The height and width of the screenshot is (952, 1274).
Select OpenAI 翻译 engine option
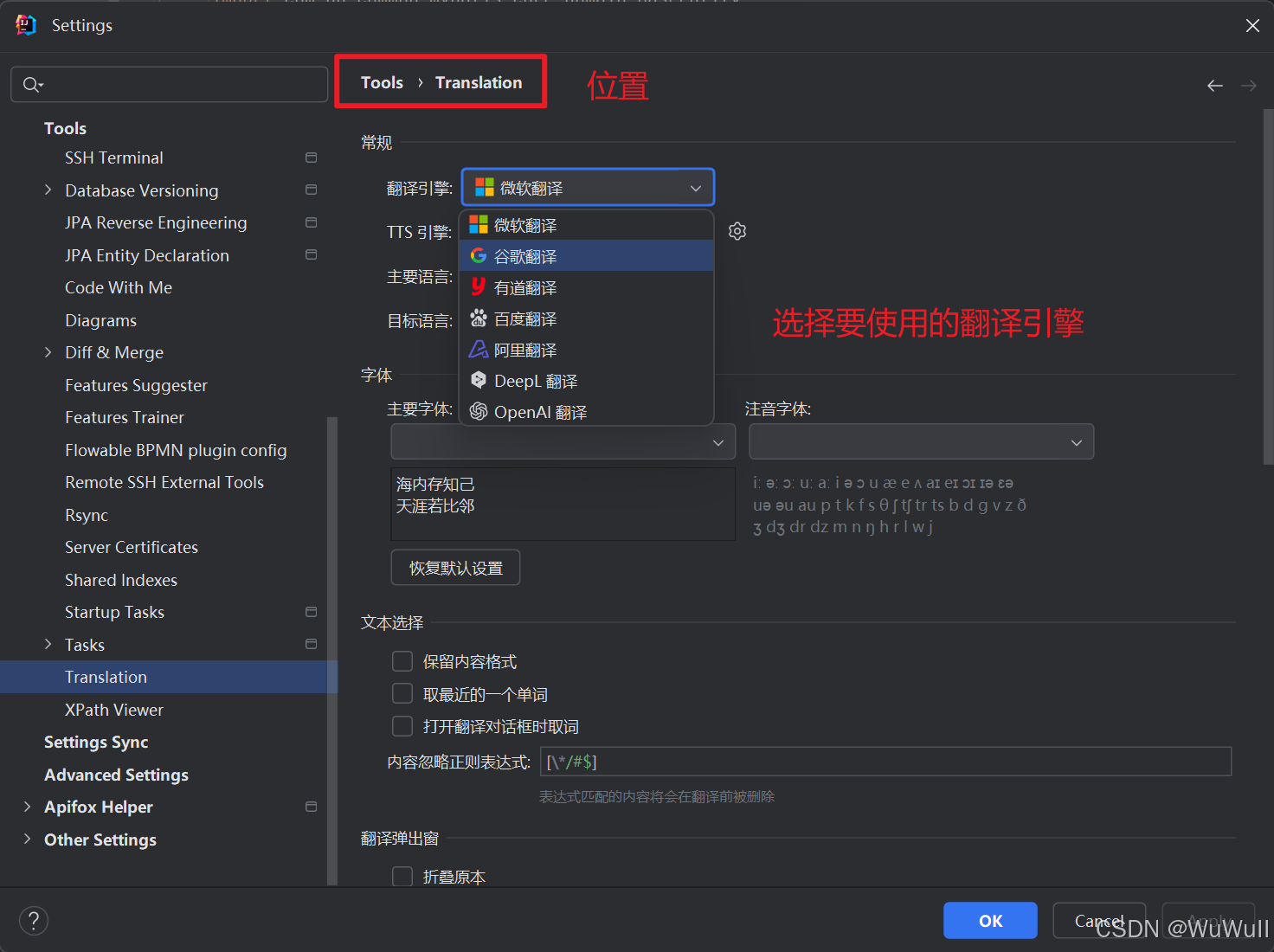(587, 412)
